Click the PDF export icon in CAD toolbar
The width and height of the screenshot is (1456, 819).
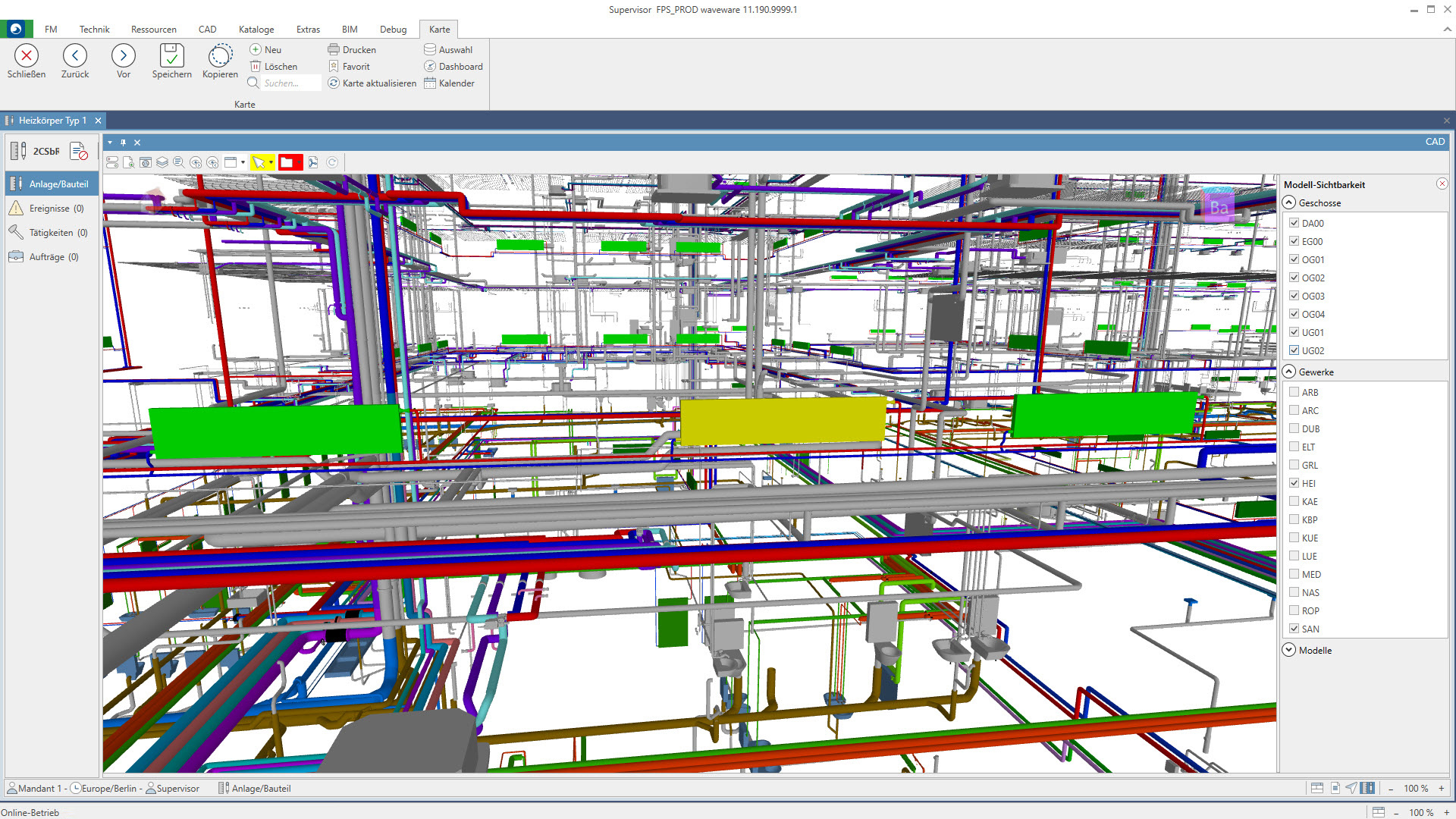313,162
